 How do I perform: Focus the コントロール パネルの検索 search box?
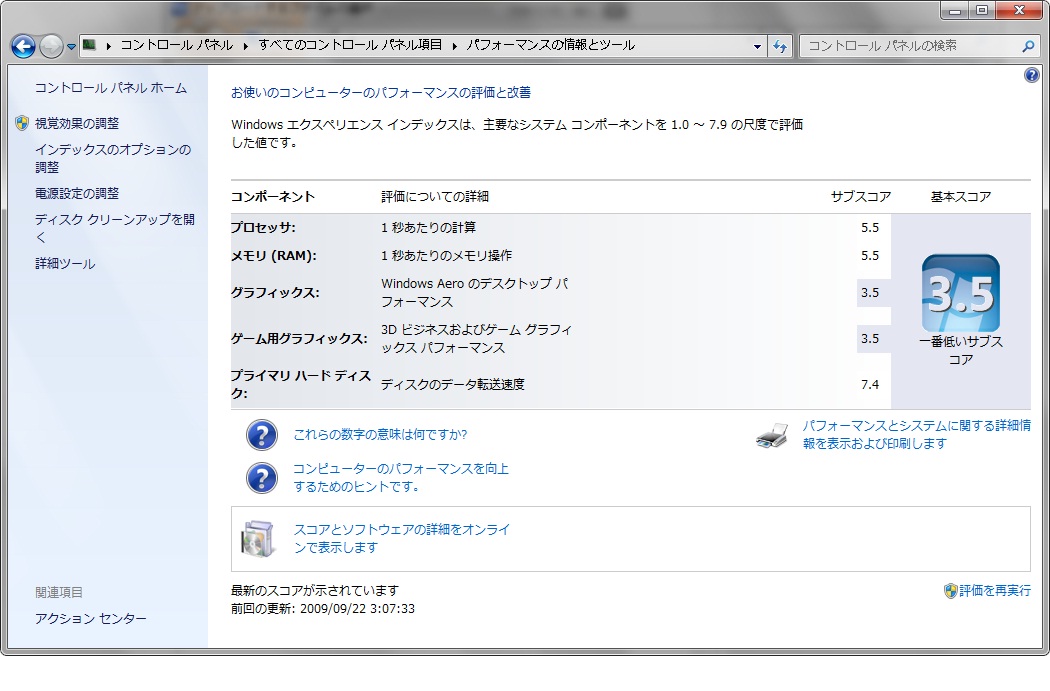tap(909, 46)
